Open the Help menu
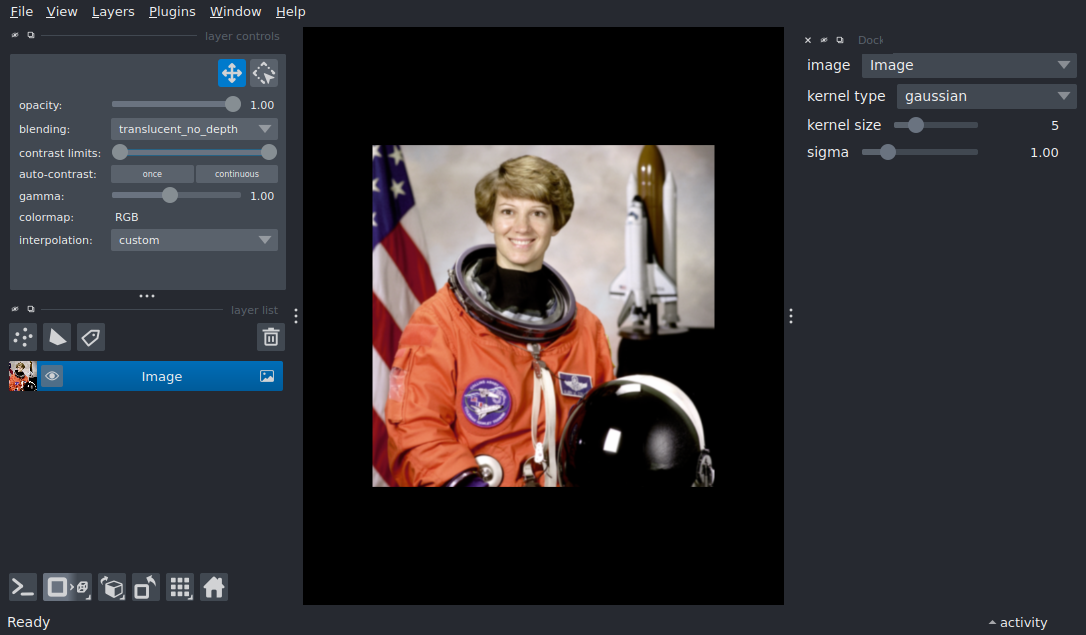The image size is (1086, 635). click(290, 12)
